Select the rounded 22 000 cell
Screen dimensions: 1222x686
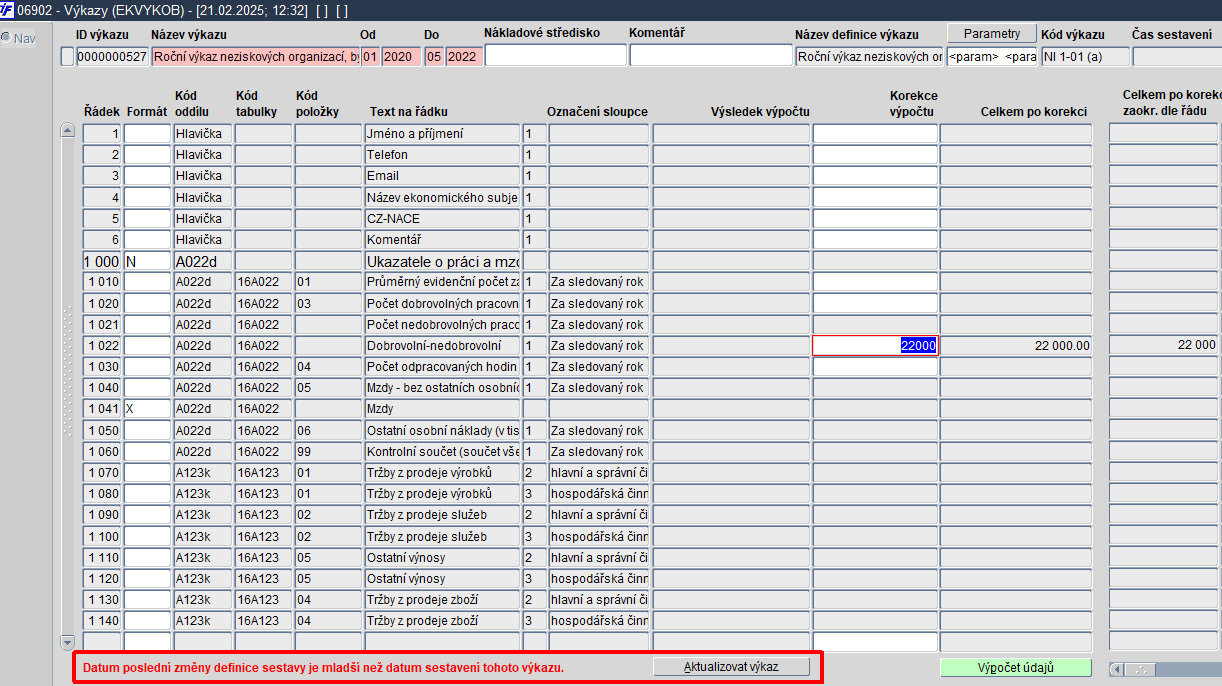click(x=1164, y=345)
